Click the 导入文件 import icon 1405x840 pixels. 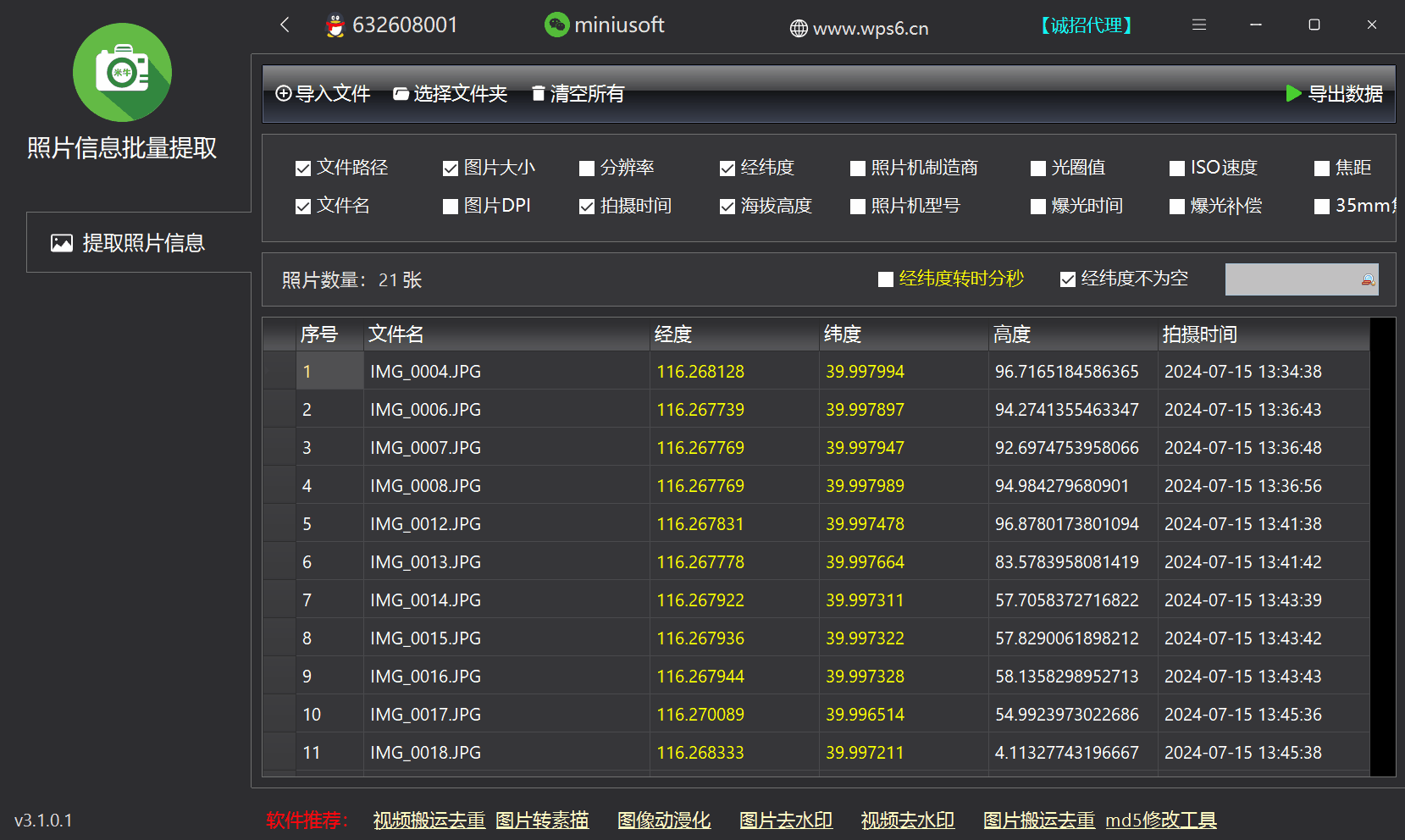[284, 94]
